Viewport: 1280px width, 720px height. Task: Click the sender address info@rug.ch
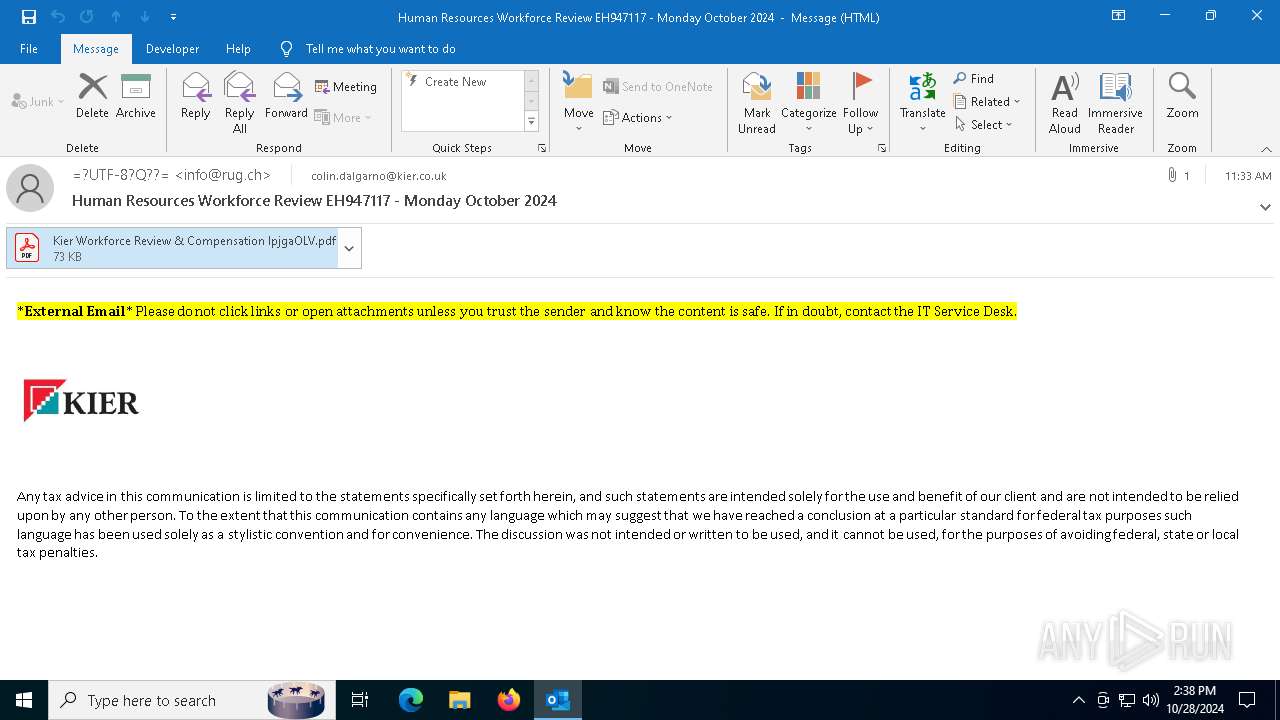coord(223,175)
